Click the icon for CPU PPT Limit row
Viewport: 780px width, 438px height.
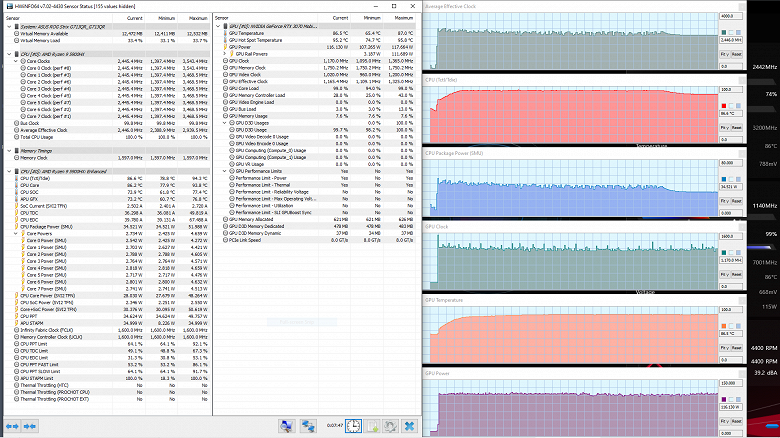[x=16, y=344]
